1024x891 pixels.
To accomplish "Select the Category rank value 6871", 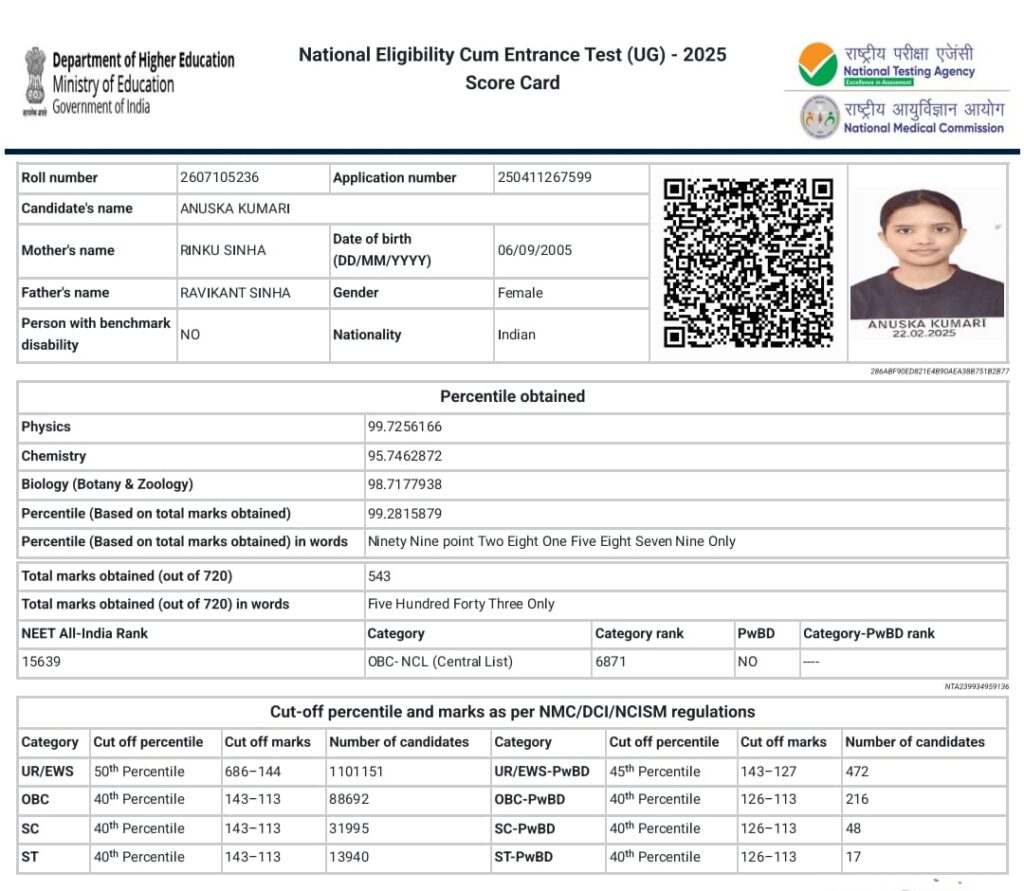I will 610,661.
